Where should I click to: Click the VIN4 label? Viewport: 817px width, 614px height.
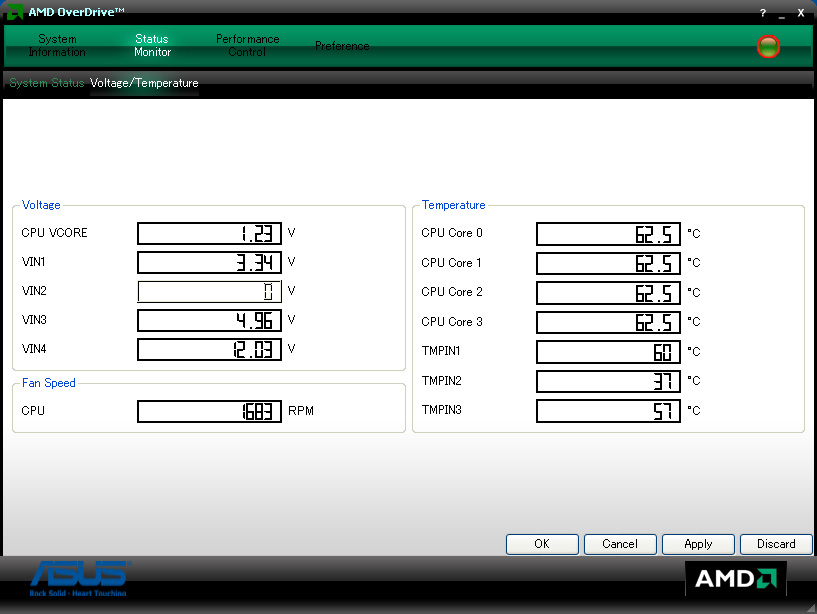point(34,349)
